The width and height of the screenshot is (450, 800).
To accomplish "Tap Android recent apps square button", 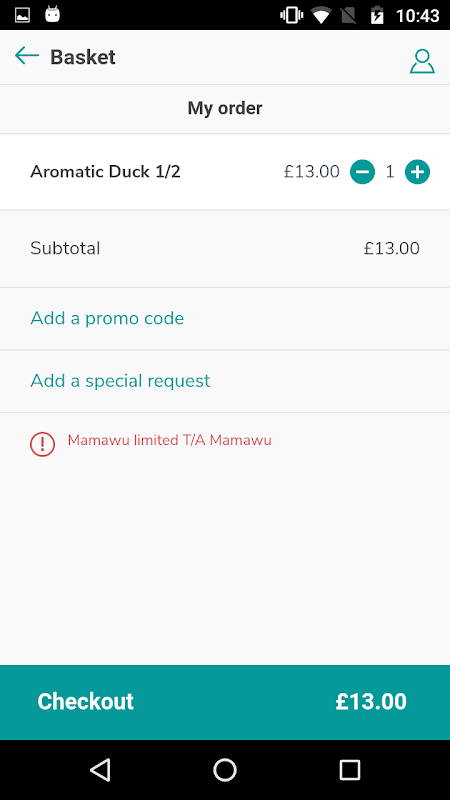I will (x=349, y=769).
